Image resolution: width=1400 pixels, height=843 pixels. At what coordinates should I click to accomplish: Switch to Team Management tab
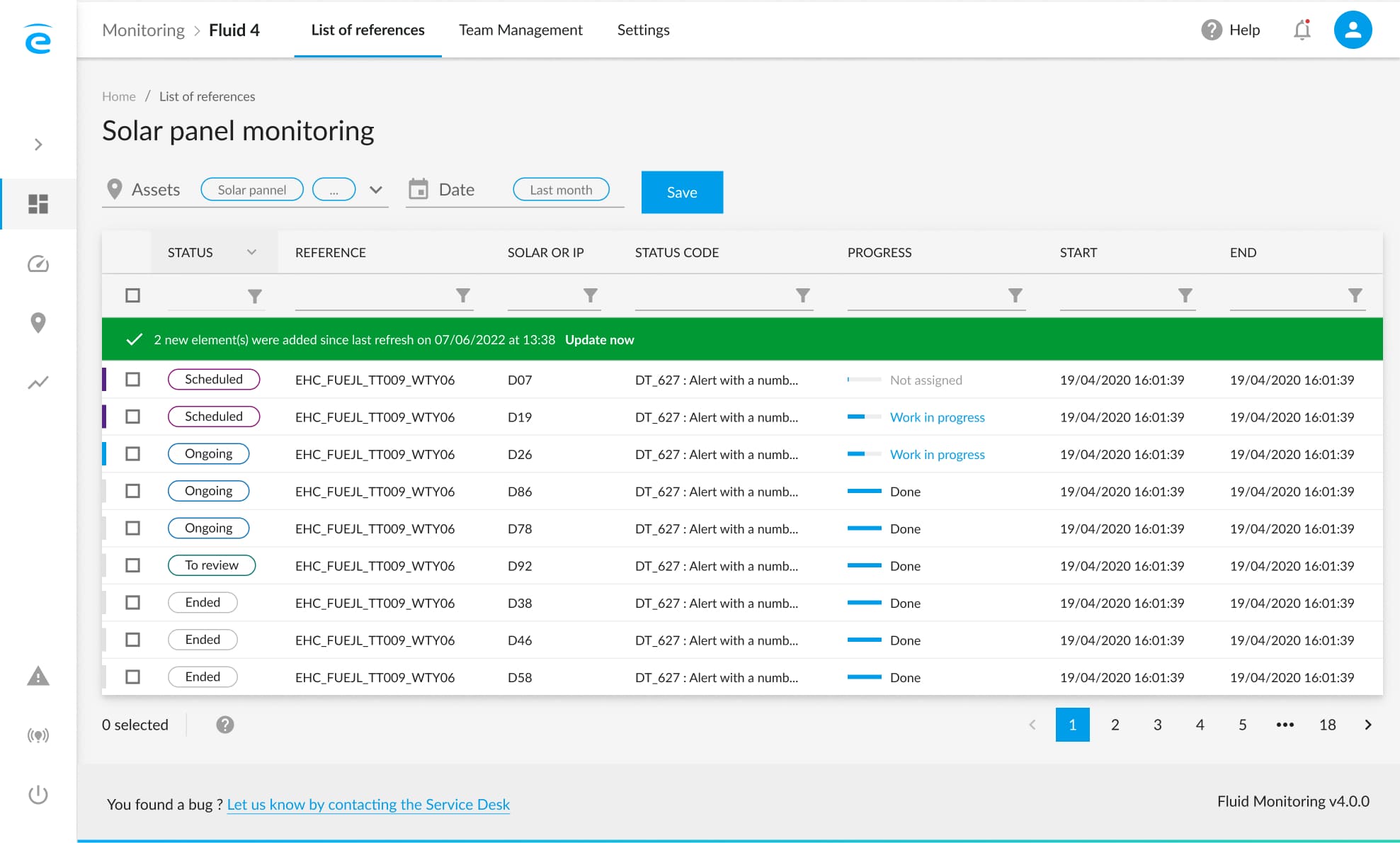[520, 28]
